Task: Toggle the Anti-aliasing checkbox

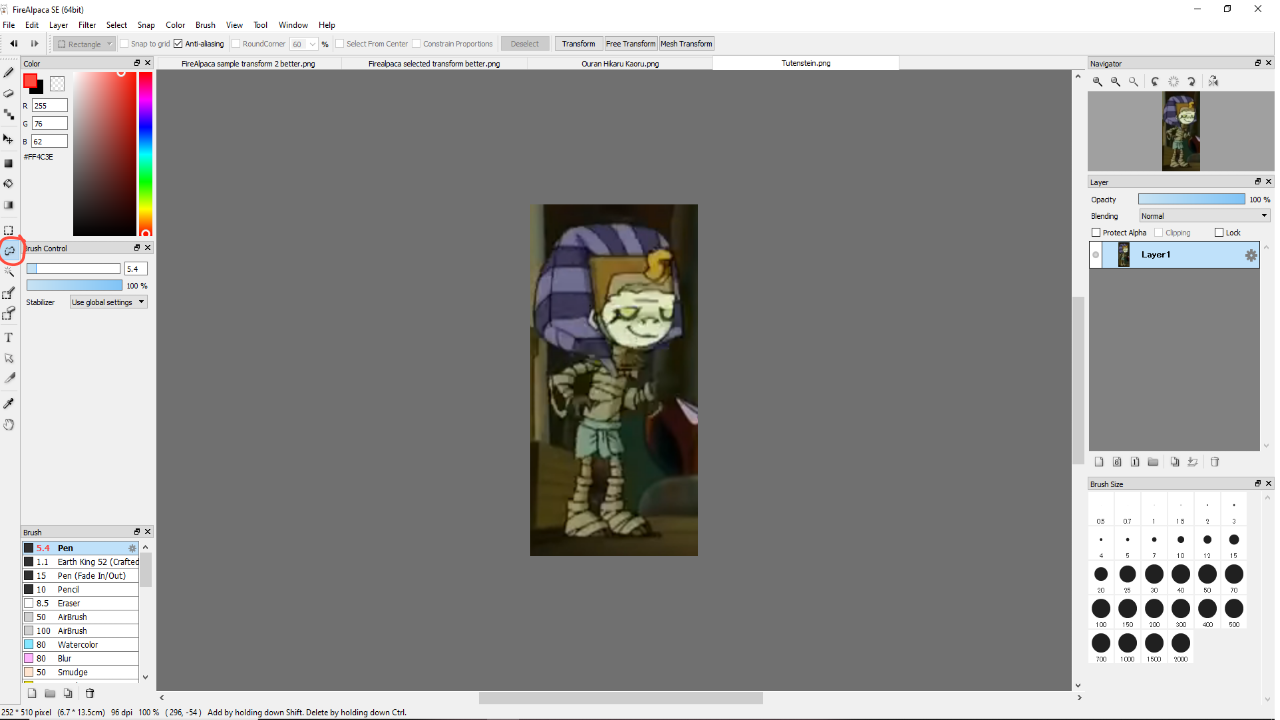Action: click(178, 44)
